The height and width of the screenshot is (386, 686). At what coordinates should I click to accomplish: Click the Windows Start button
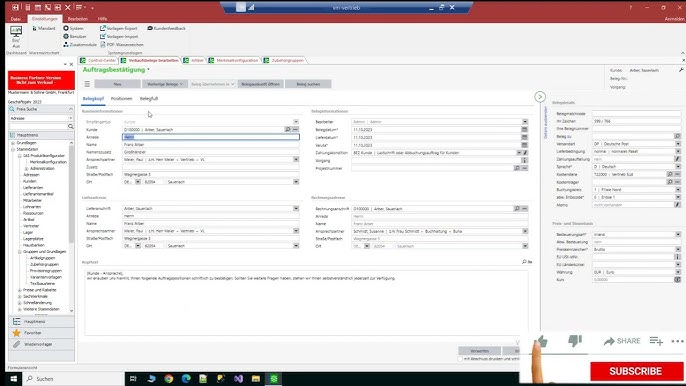(x=13, y=379)
